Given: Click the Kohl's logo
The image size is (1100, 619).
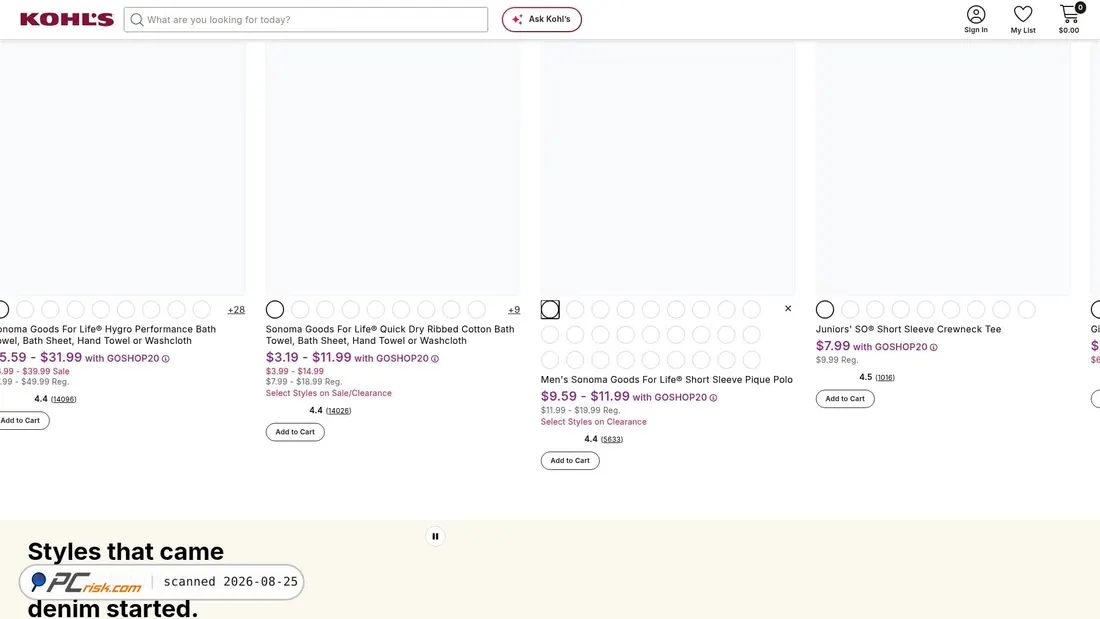Looking at the screenshot, I should point(67,19).
